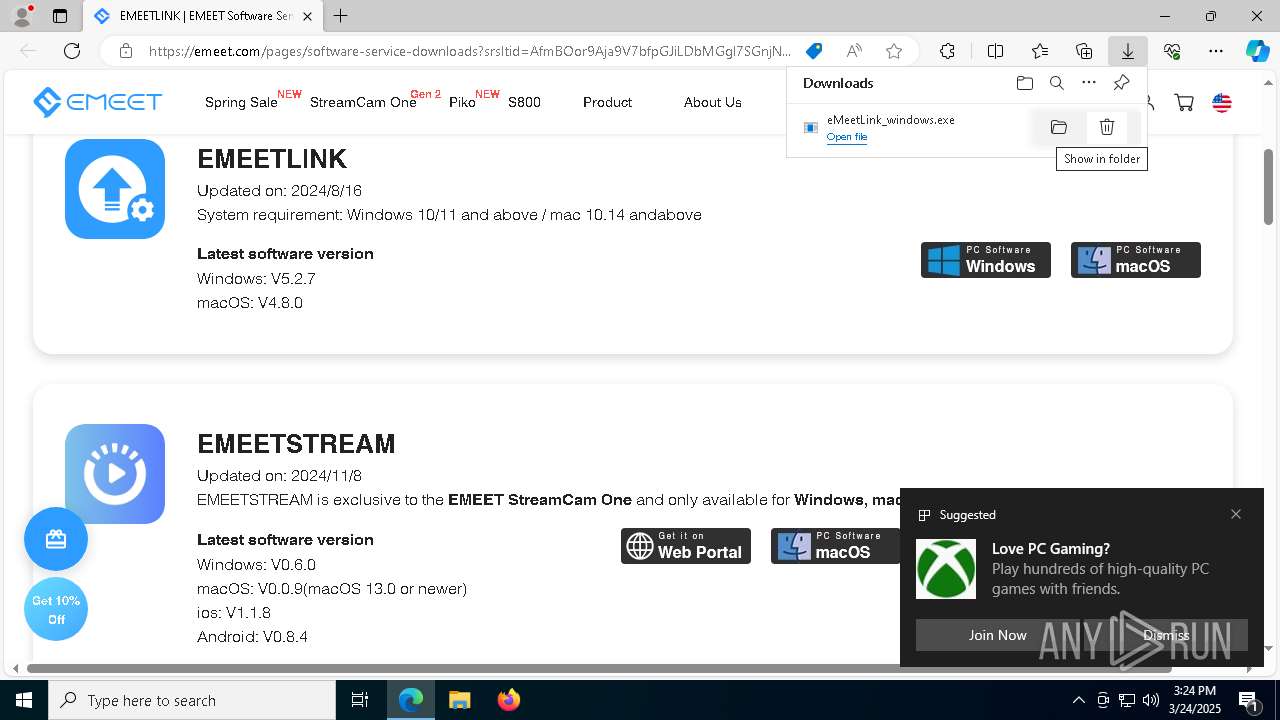Open the Copilot sidebar icon
1280x720 pixels.
coord(1257,51)
